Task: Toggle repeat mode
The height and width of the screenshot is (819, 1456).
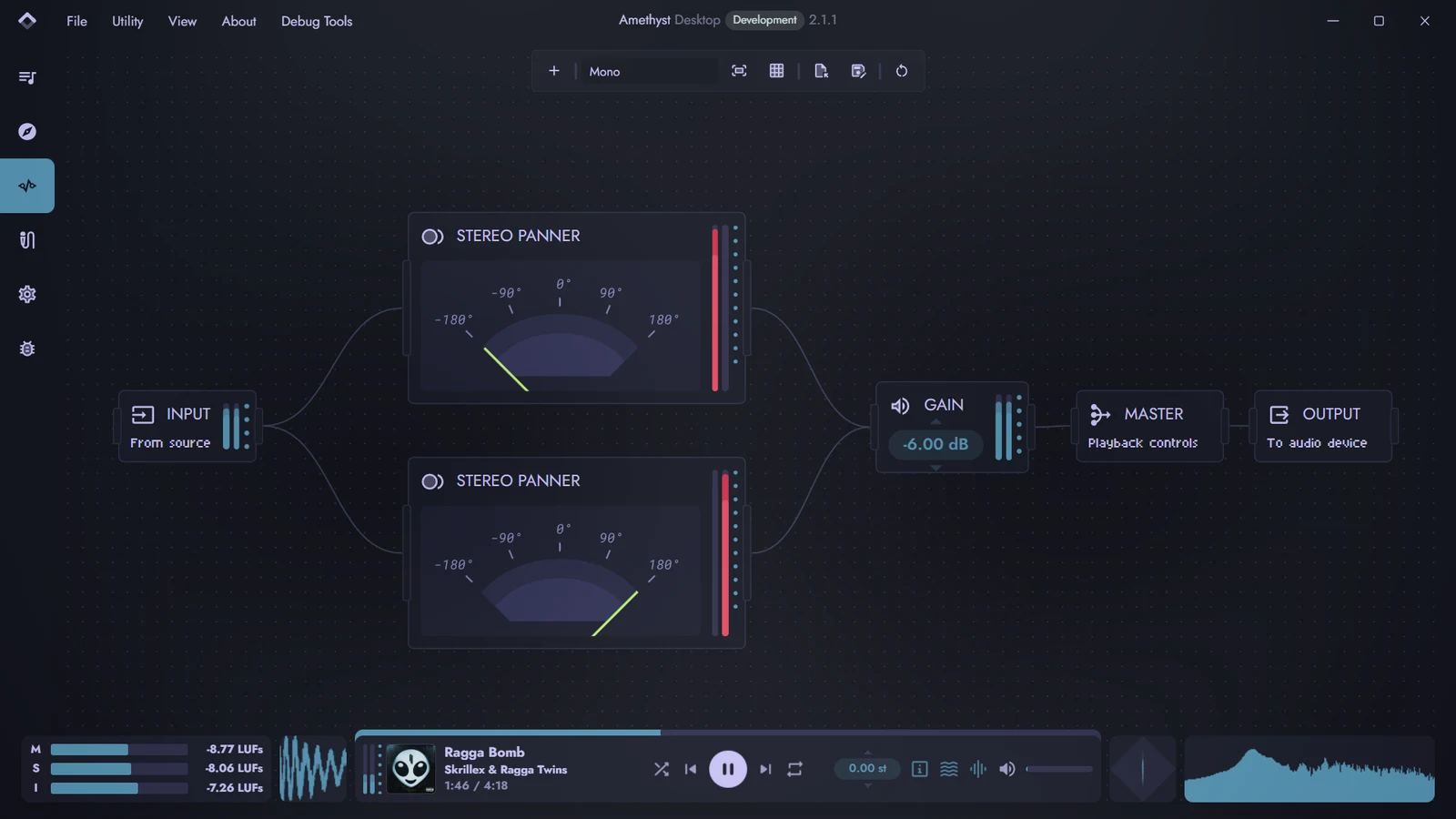Action: click(794, 769)
